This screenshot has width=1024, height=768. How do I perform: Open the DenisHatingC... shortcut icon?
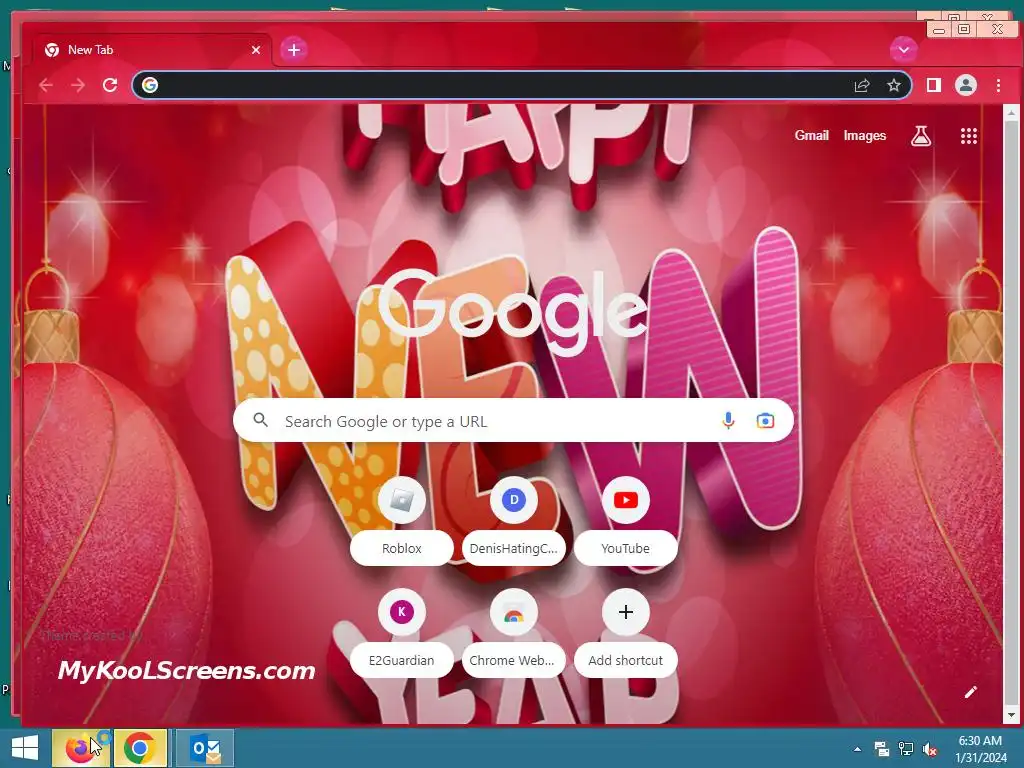coord(514,500)
